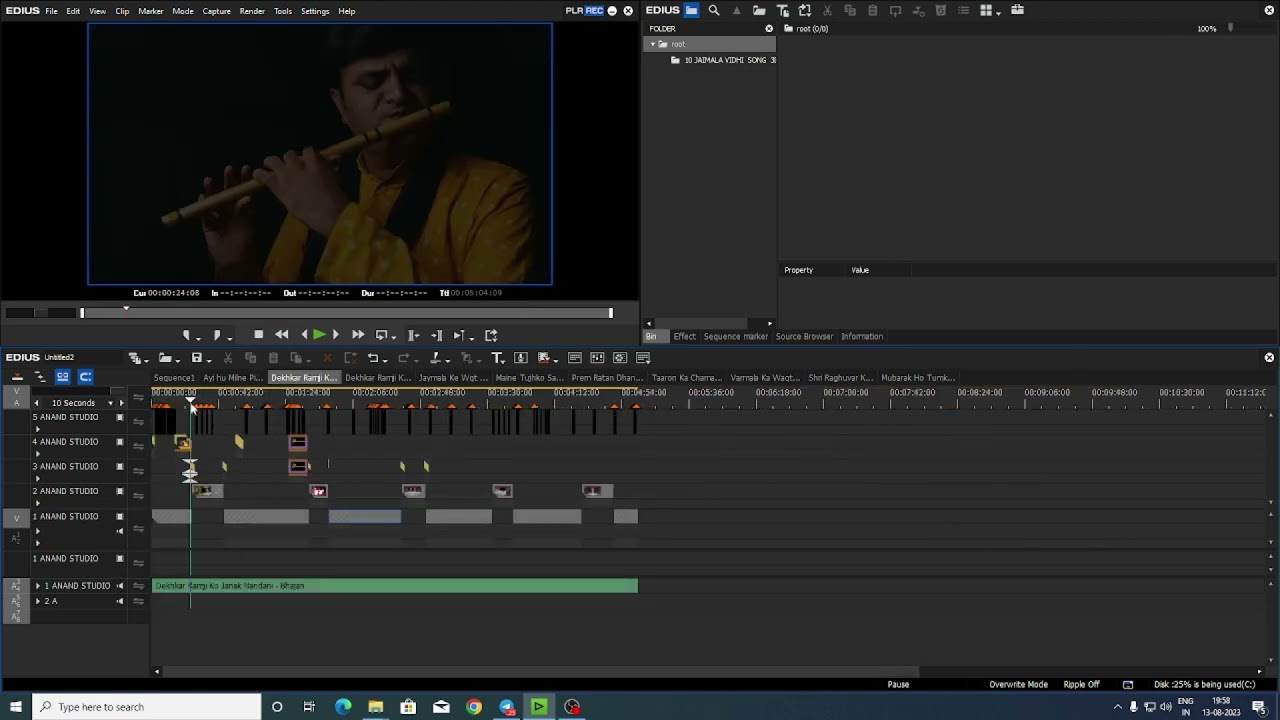Switch to Ayi hu Milne Pi... tab

[233, 378]
